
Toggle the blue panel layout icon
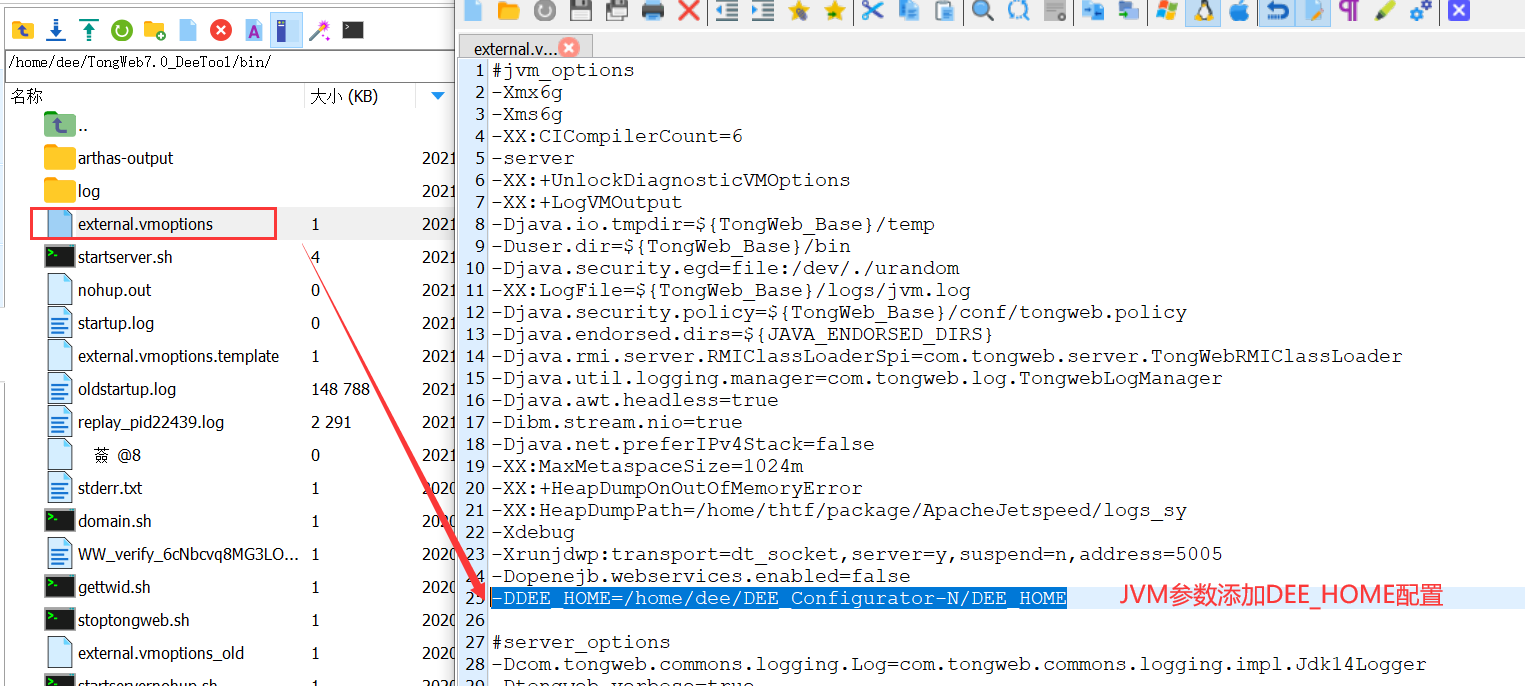pos(286,30)
